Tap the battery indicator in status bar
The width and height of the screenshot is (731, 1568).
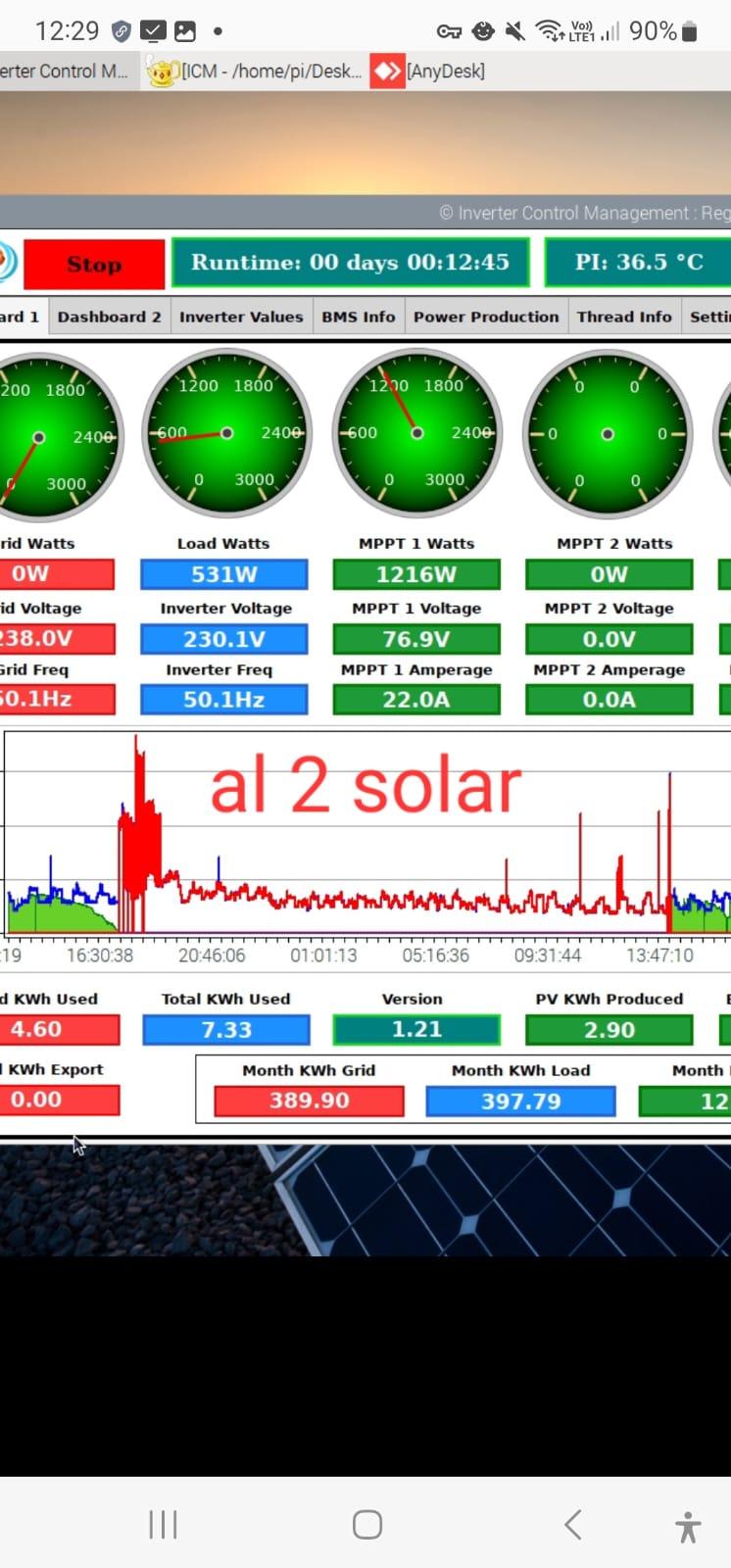689,31
